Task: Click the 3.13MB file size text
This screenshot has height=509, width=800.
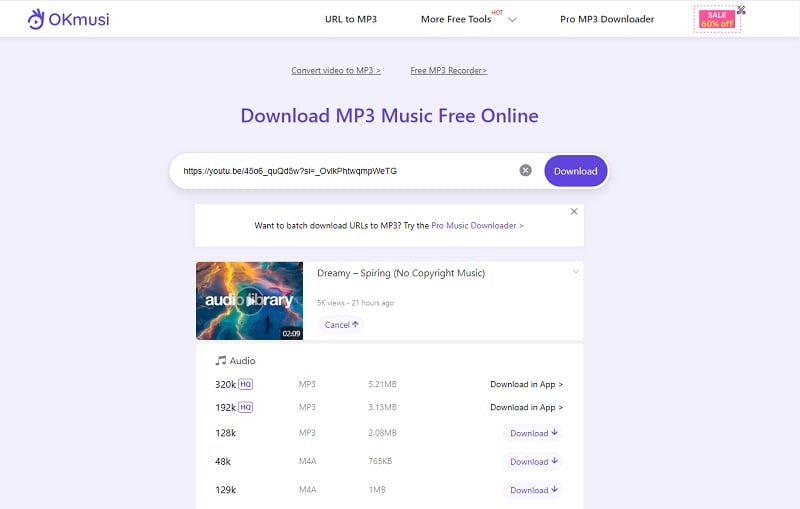Action: pyautogui.click(x=382, y=407)
